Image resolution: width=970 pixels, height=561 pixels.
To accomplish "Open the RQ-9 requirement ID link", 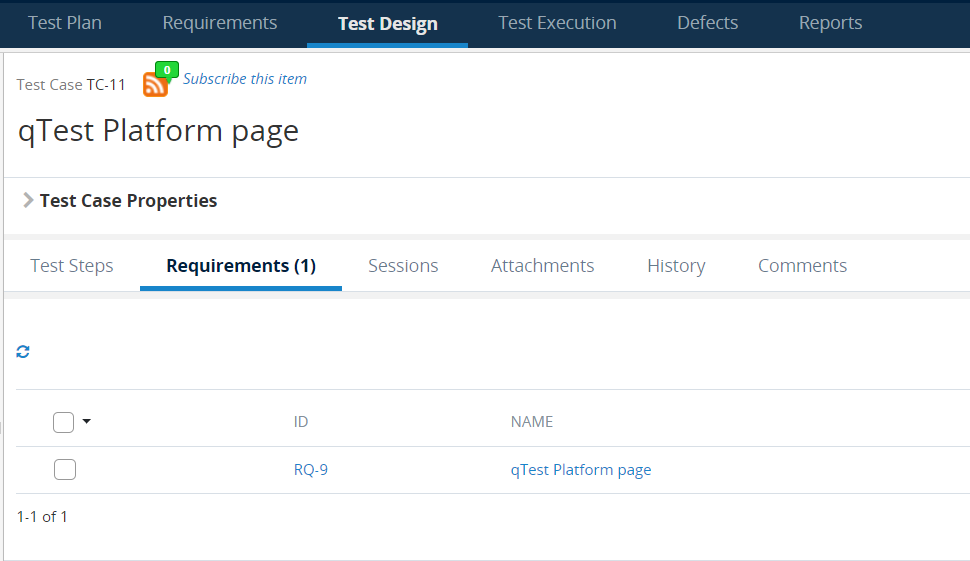I will (x=310, y=470).
